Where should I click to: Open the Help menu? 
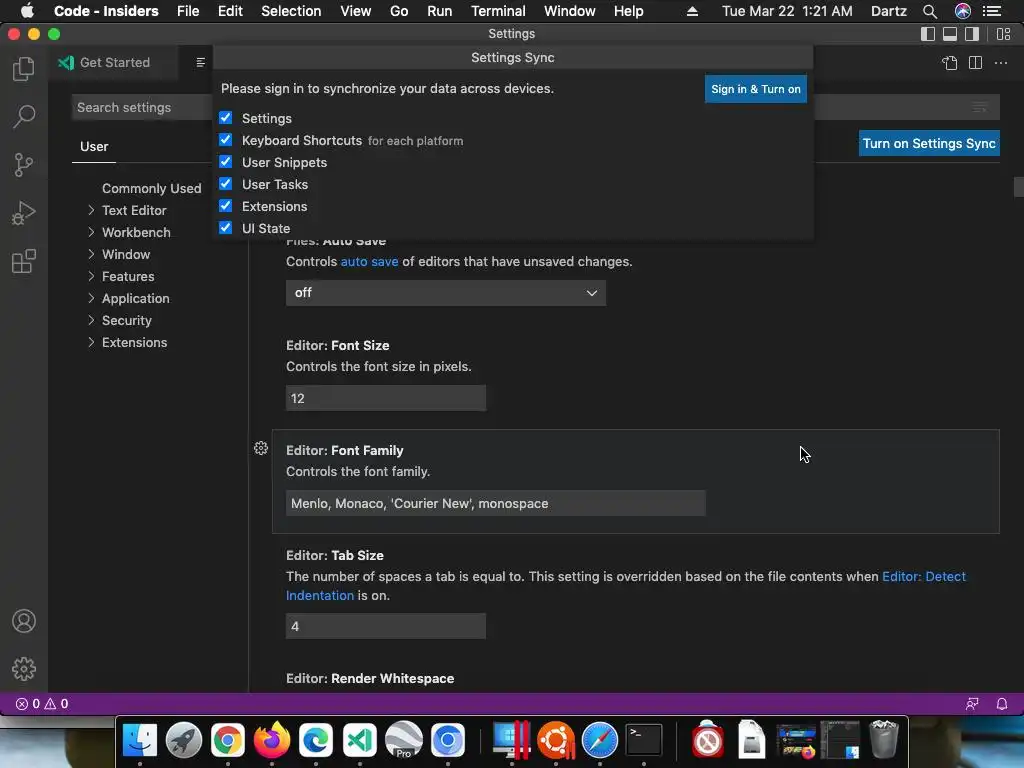pos(628,11)
